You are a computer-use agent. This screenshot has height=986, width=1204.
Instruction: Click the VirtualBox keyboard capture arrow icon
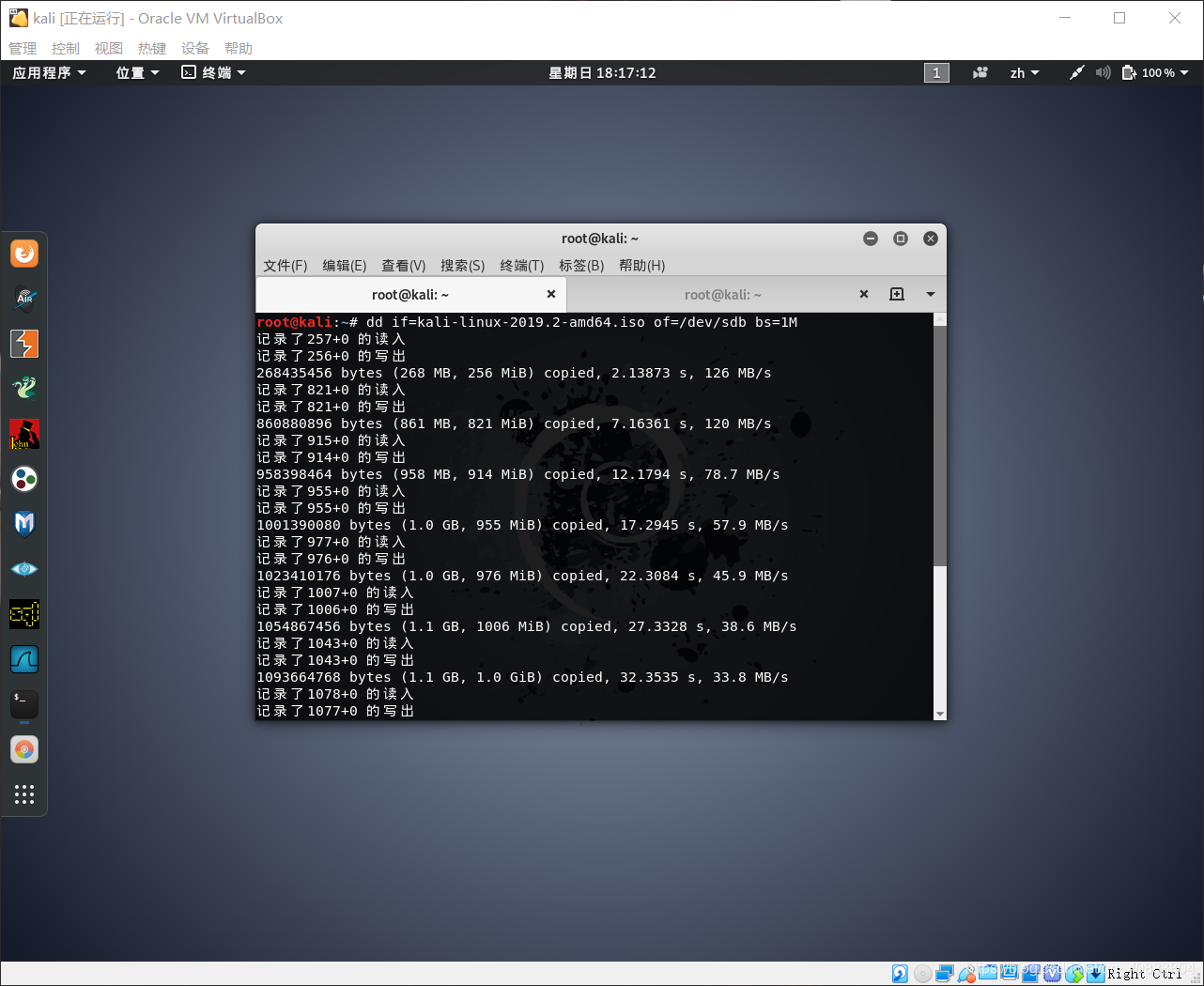click(1096, 974)
